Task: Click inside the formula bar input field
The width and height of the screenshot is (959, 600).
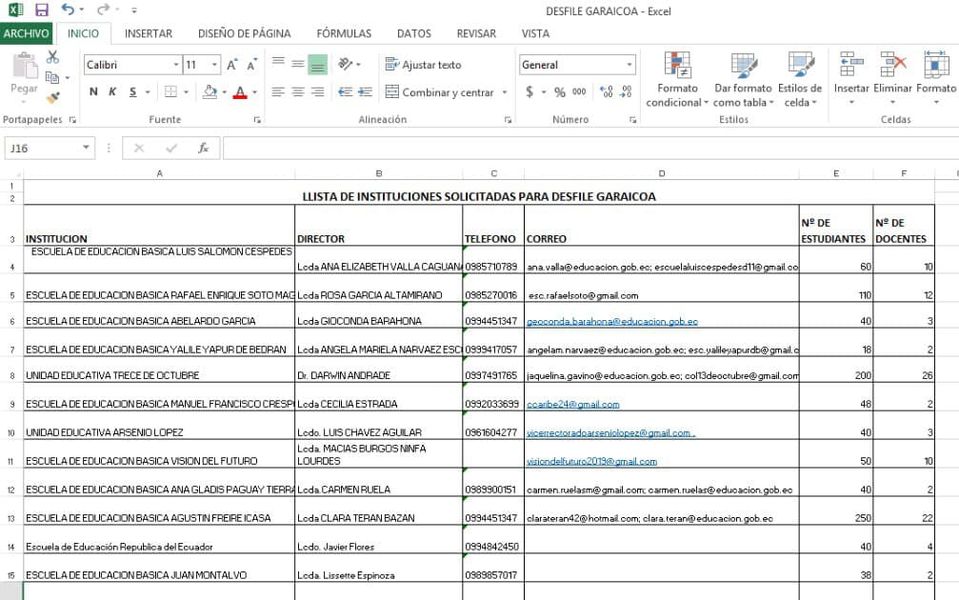Action: click(580, 148)
